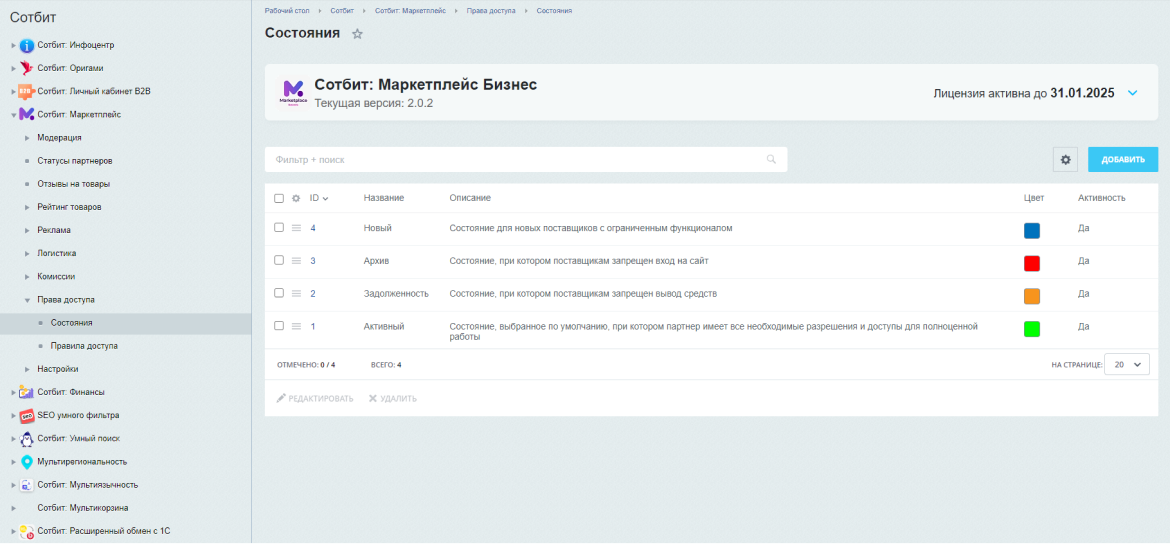Add page to favorites with star icon
This screenshot has height=544, width=1170.
[357, 34]
